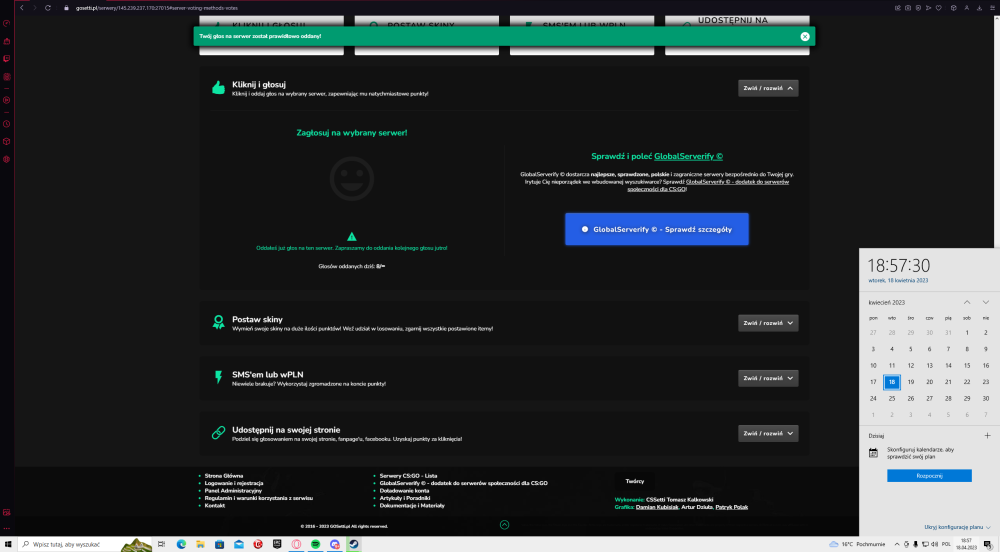Open the profile account icon in browser toolbar
Viewport: 1000px width, 552px height.
point(966,8)
